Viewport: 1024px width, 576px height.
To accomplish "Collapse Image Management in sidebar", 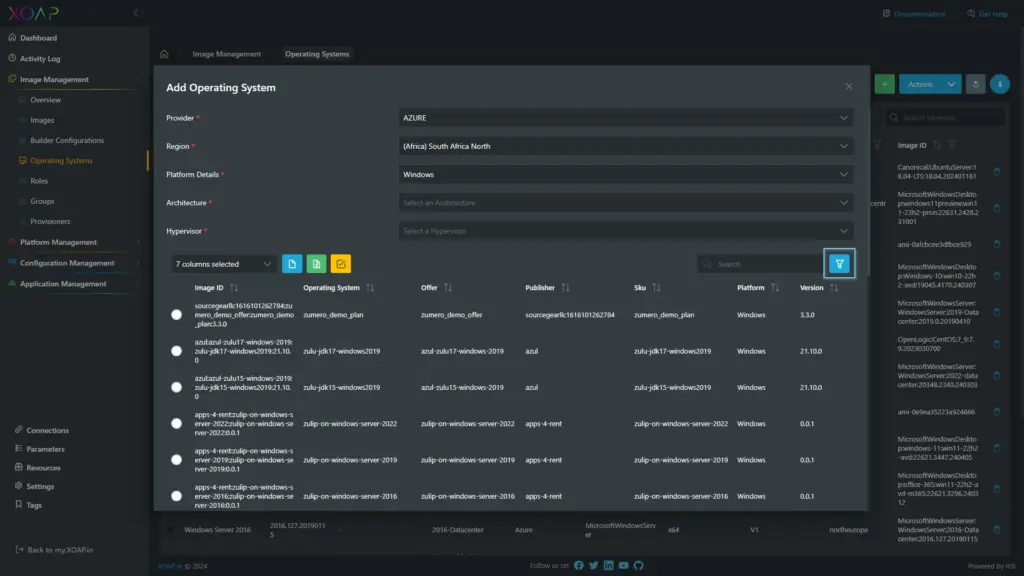I will (74, 80).
